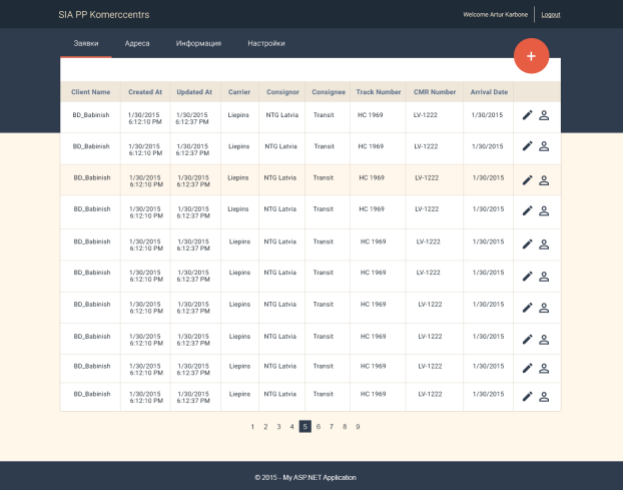Click the orange plus add button
Image resolution: width=623 pixels, height=490 pixels.
(x=530, y=56)
